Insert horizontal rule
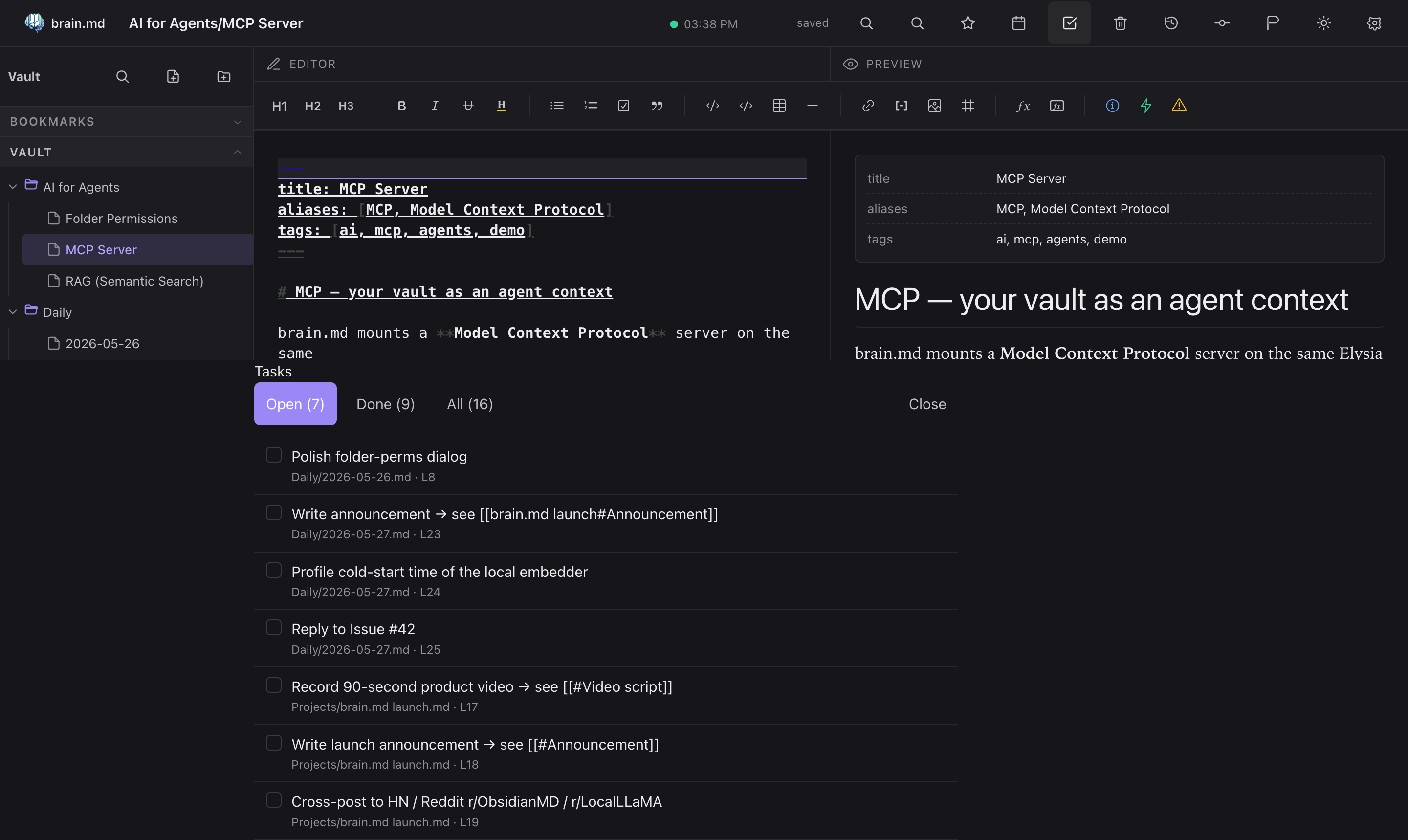Screen dimensions: 1408x840 tap(812, 106)
